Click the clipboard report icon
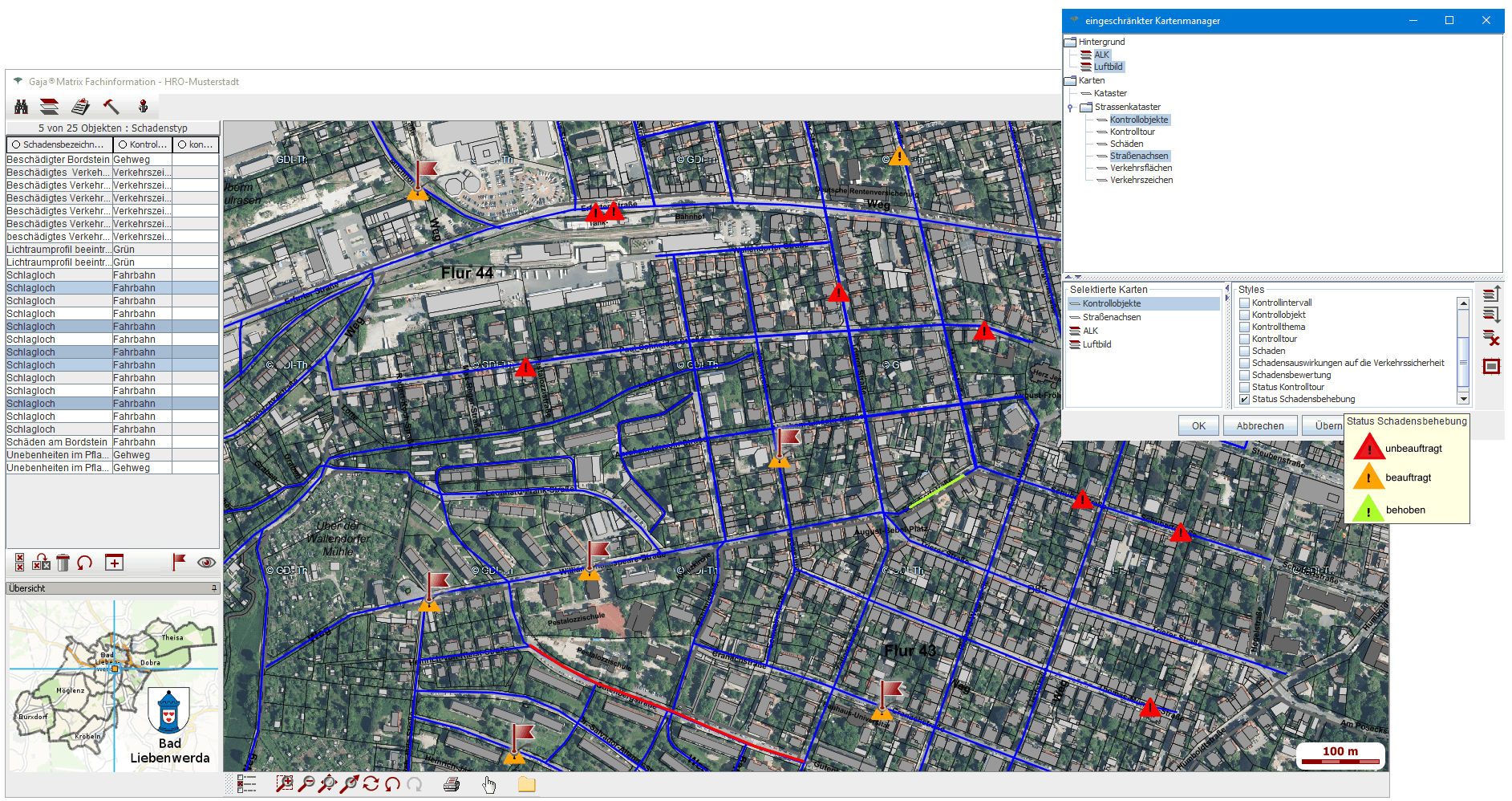The width and height of the screenshot is (1512, 801). (80, 107)
